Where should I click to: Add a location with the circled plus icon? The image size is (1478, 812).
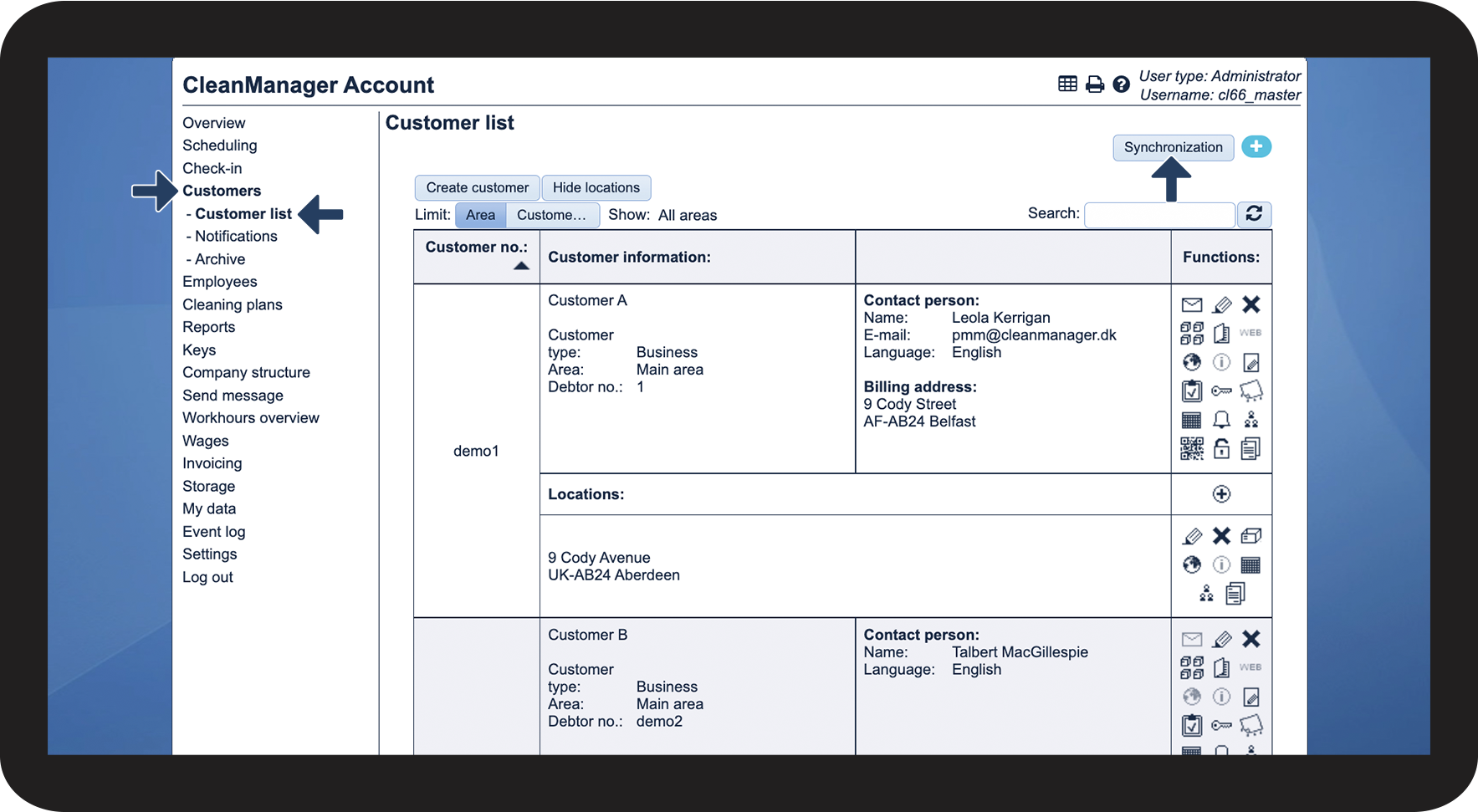(1221, 494)
